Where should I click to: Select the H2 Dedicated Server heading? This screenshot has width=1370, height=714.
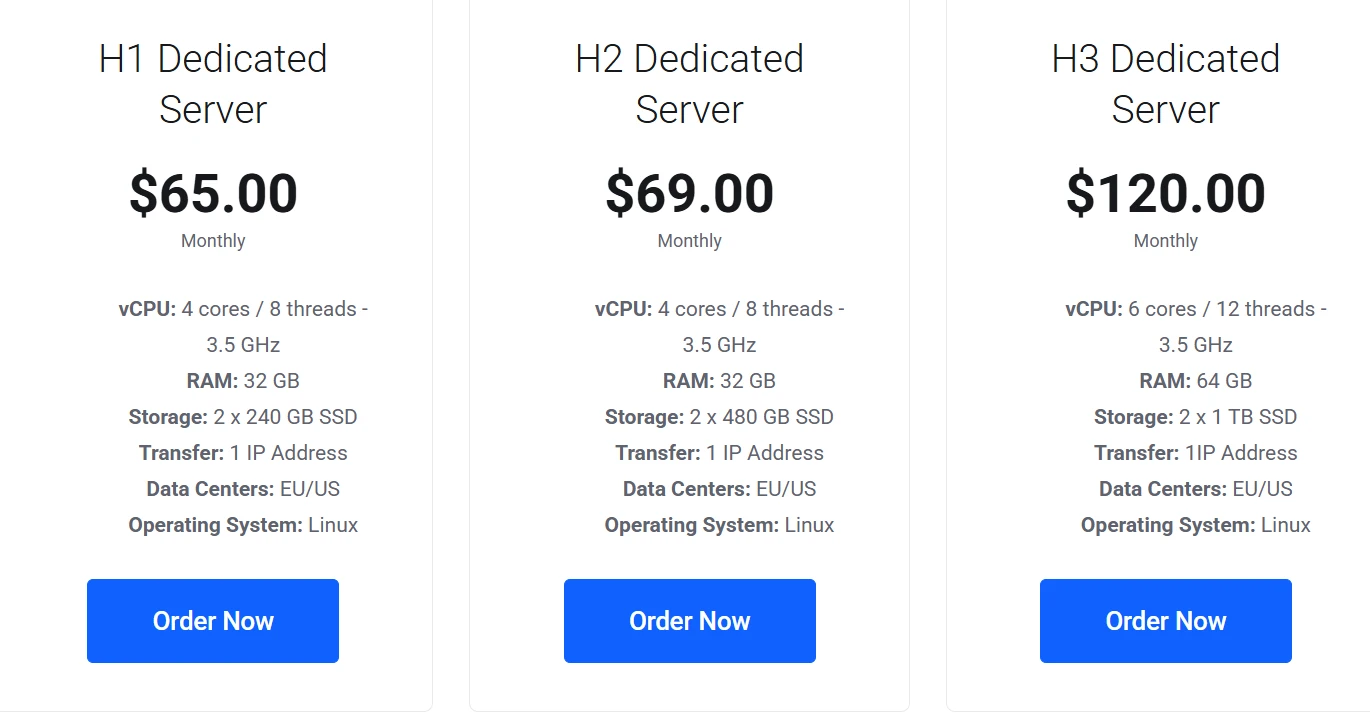click(x=690, y=84)
